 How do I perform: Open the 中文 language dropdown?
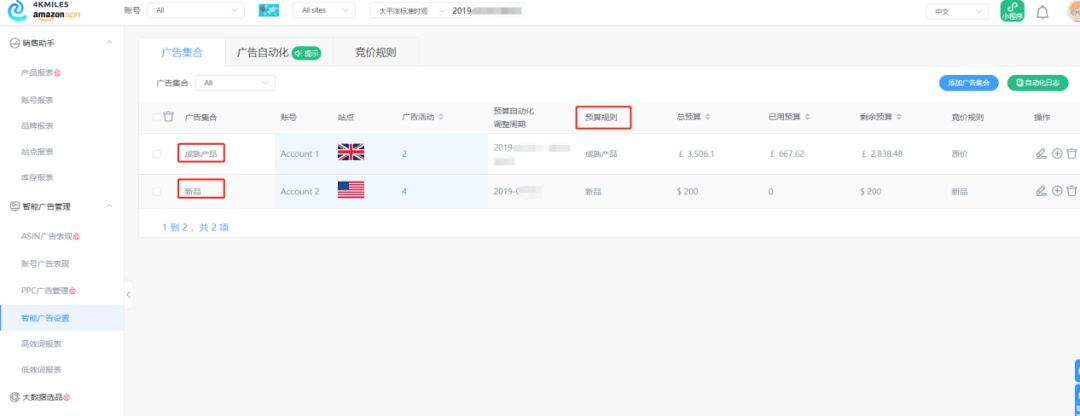coord(953,12)
